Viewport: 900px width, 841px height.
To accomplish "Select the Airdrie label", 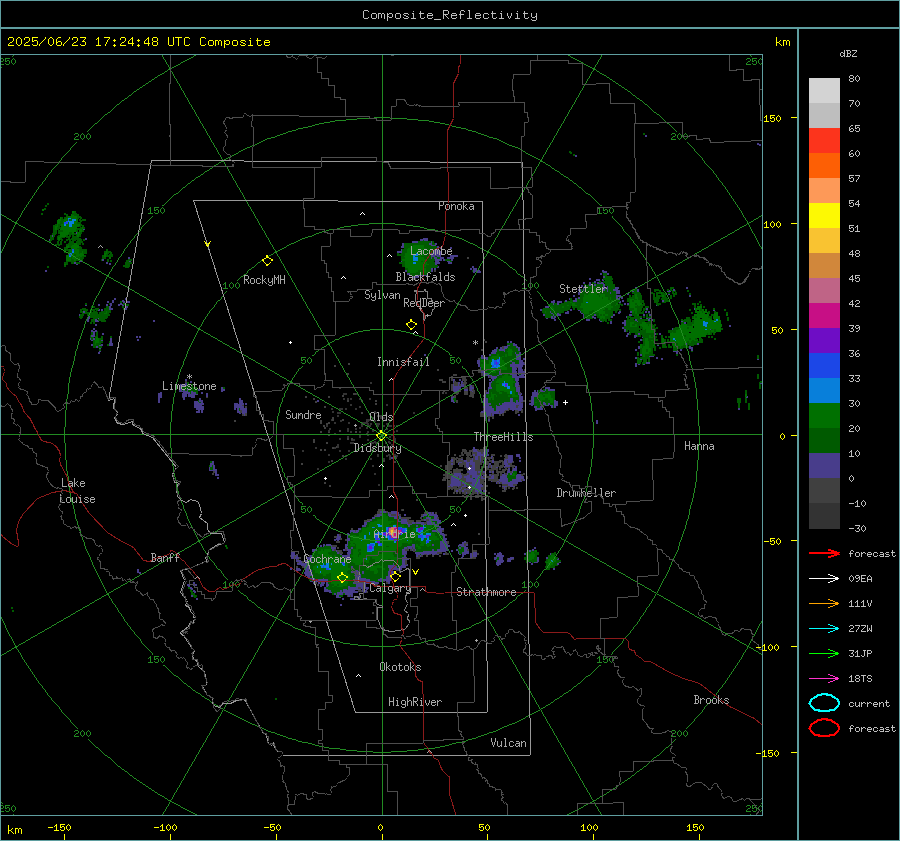I will [x=394, y=534].
